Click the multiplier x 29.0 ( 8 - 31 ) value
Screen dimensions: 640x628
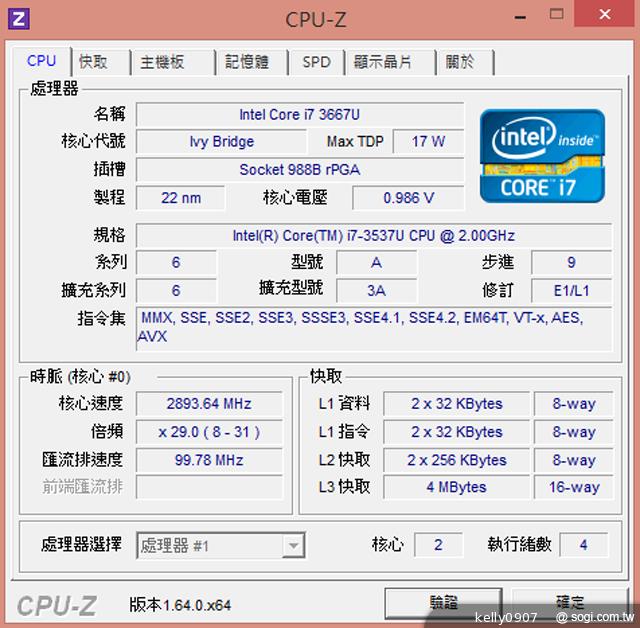(209, 432)
